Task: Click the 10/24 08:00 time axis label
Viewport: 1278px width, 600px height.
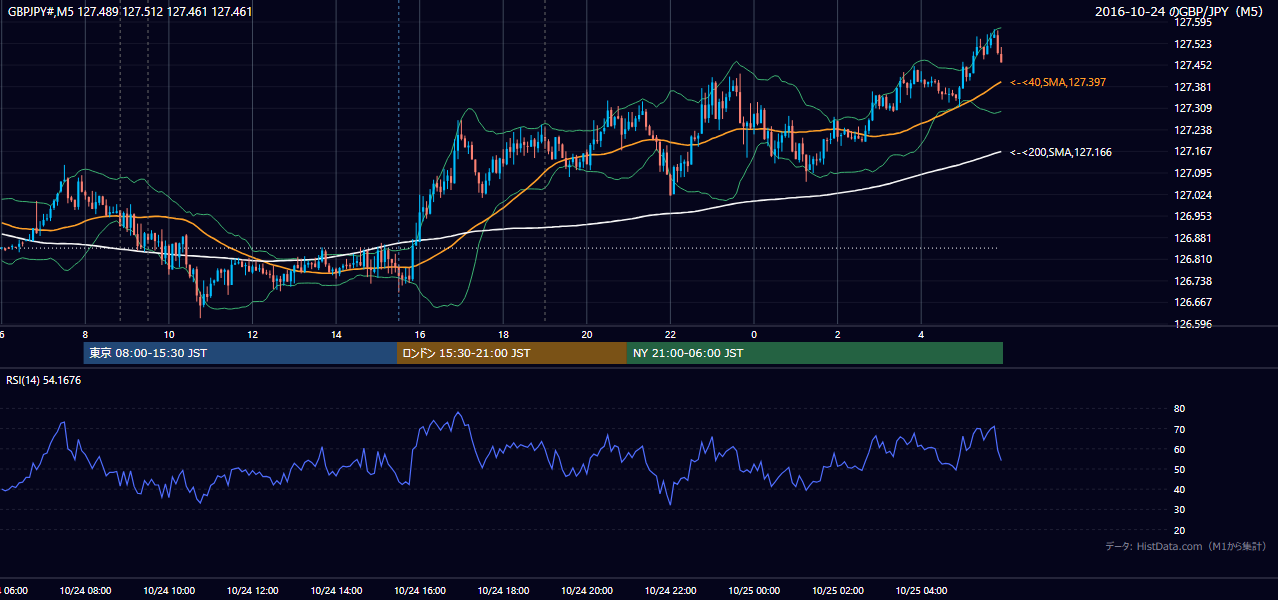Action: (85, 590)
